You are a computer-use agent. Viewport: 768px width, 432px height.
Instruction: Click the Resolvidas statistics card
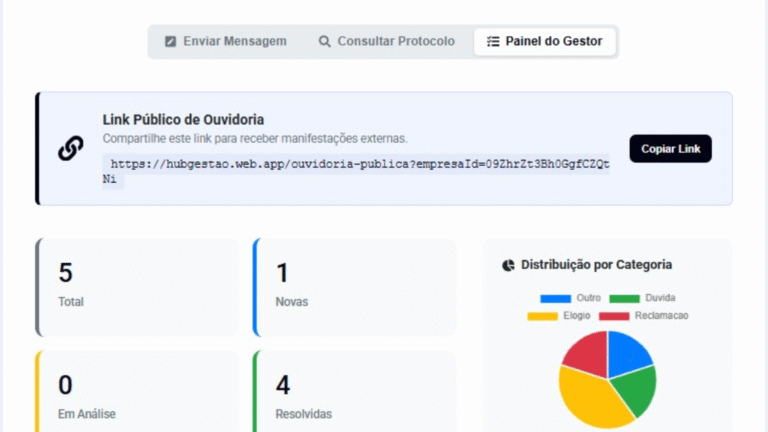click(355, 395)
